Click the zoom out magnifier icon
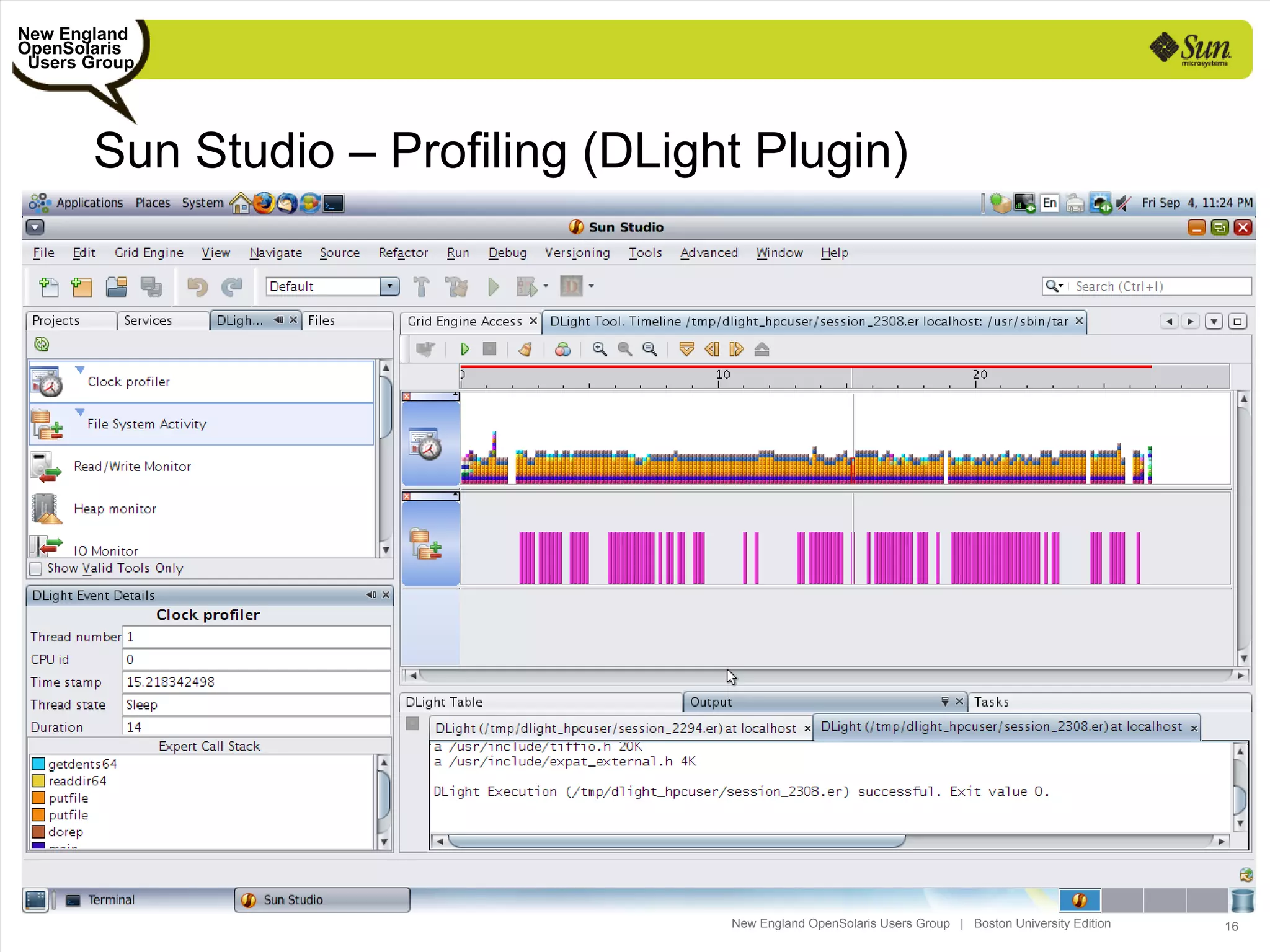Viewport: 1270px width, 952px height. (624, 350)
